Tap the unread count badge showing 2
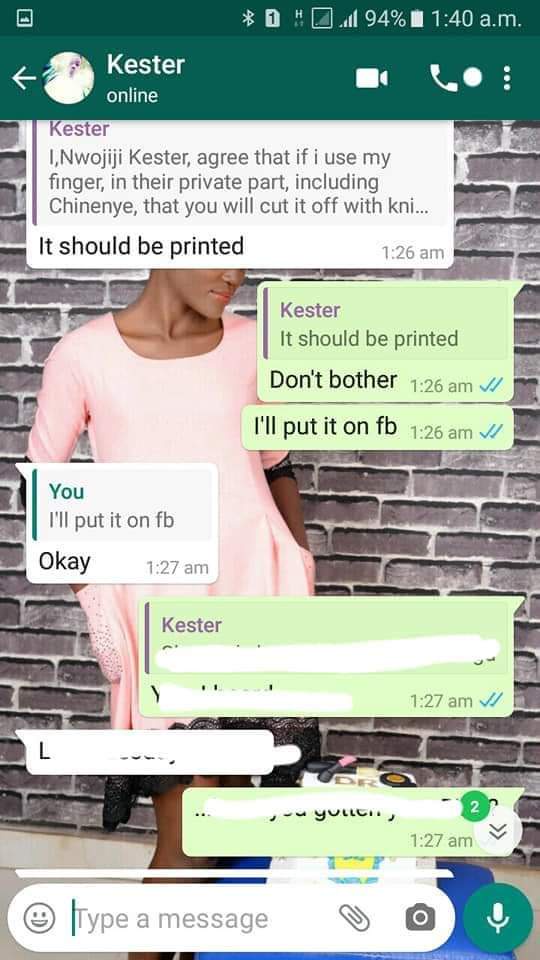This screenshot has width=540, height=960. click(x=474, y=808)
